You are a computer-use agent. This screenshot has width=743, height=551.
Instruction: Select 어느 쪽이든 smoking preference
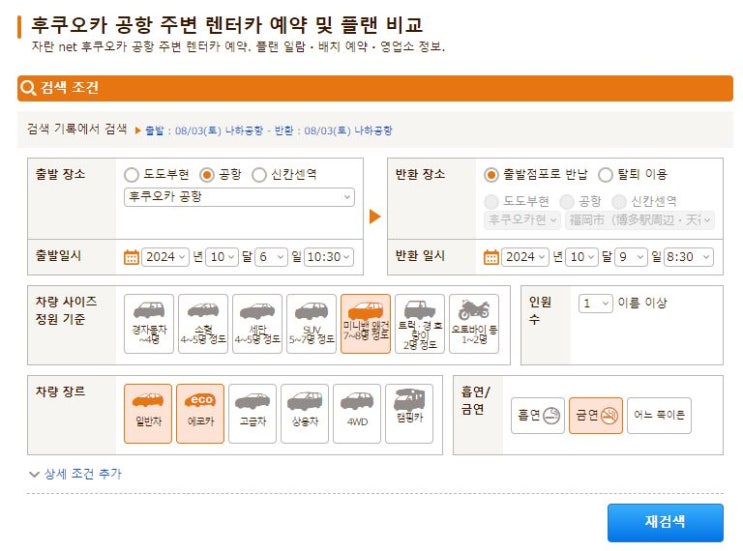click(x=659, y=416)
